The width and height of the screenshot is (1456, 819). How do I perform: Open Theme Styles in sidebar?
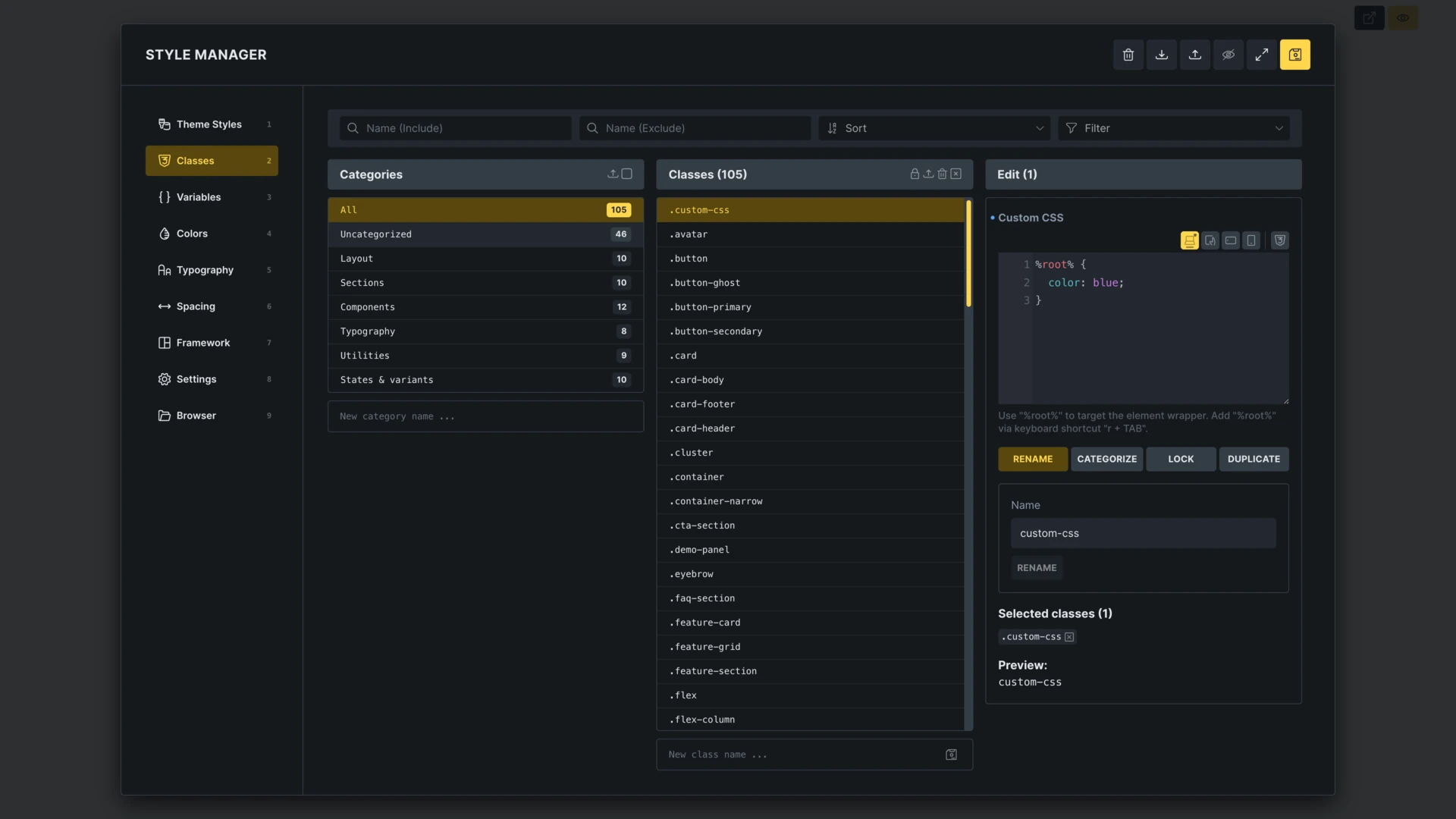coord(212,124)
